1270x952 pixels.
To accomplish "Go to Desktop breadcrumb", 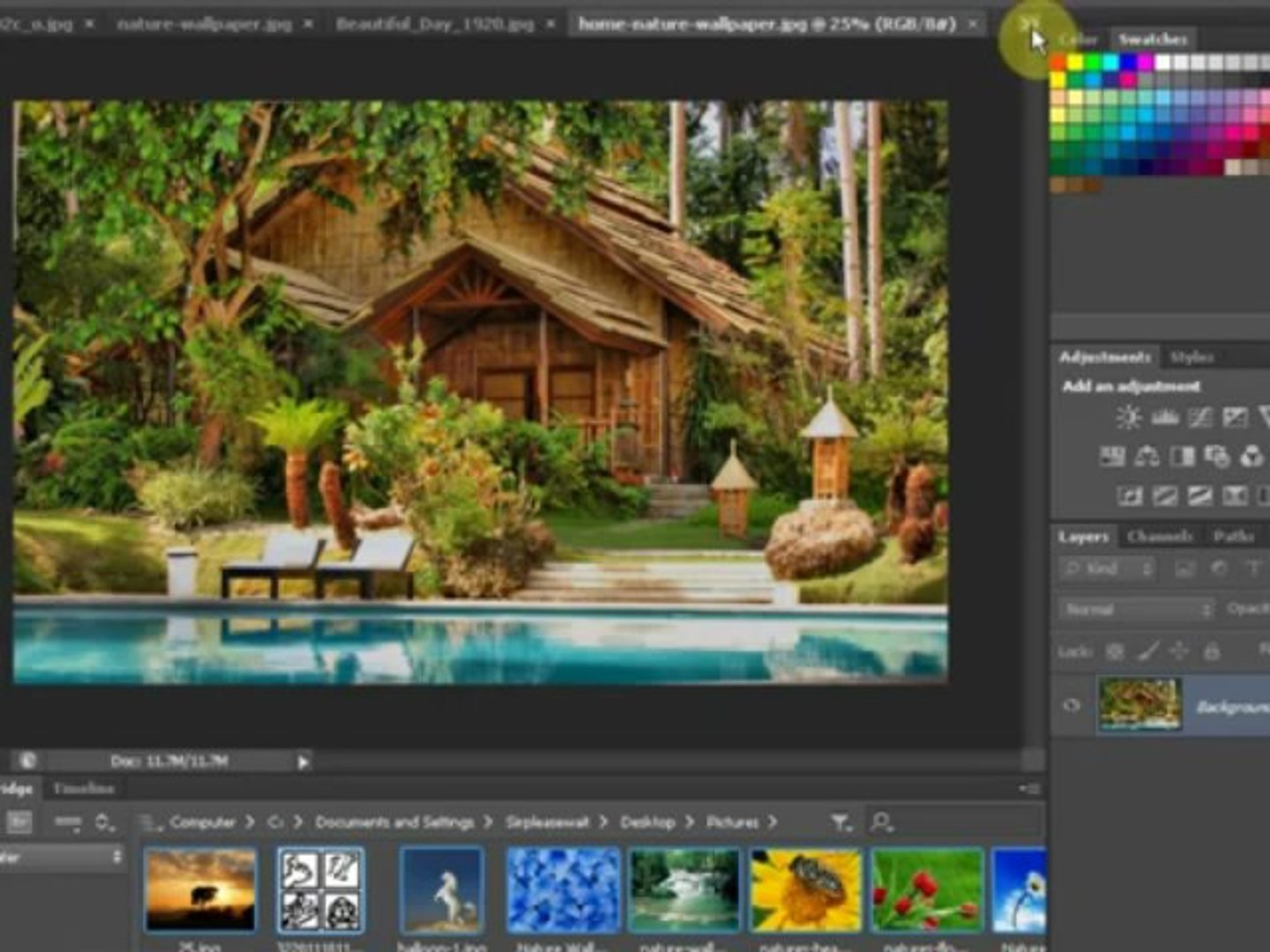I will pyautogui.click(x=647, y=822).
